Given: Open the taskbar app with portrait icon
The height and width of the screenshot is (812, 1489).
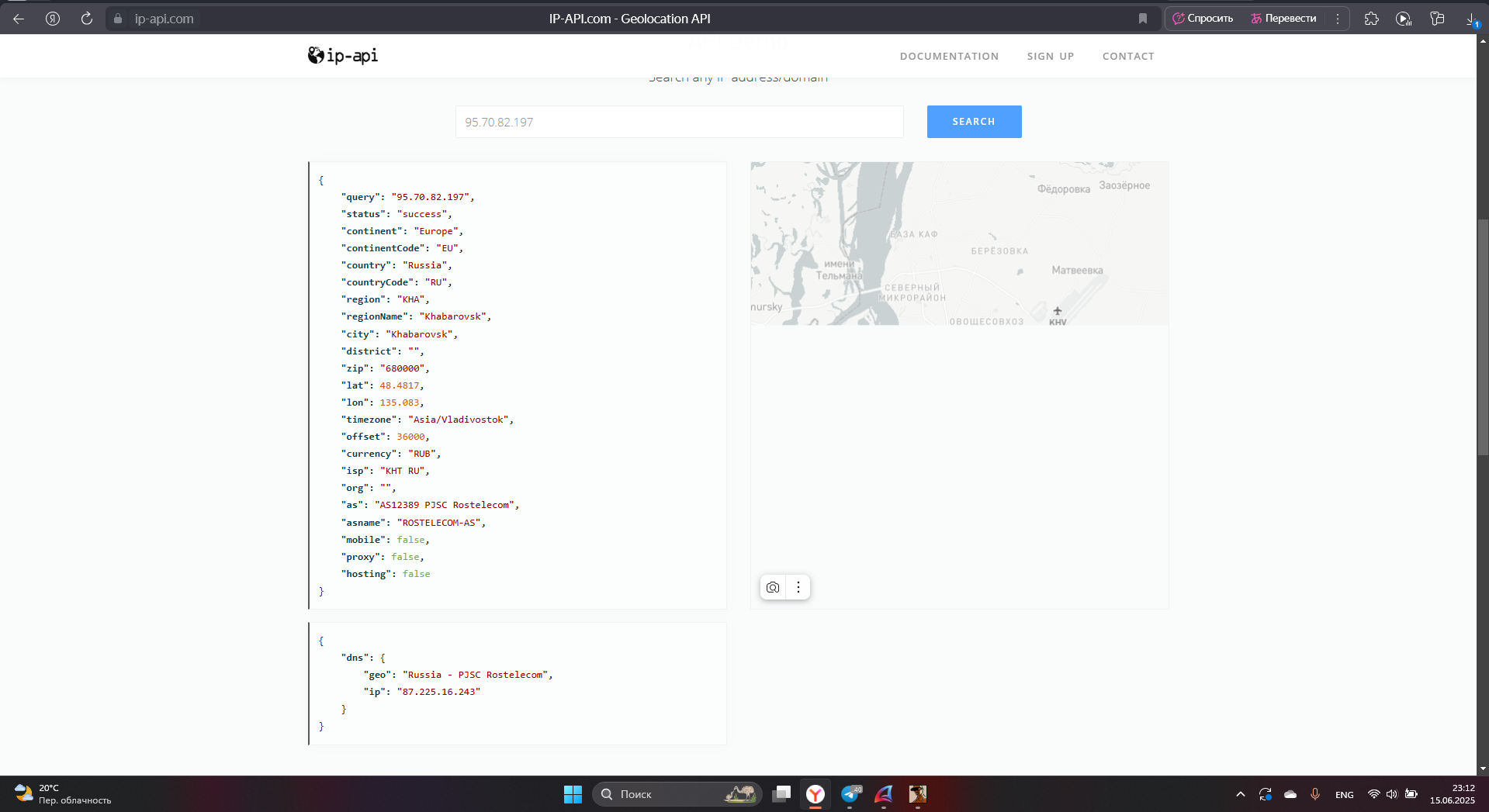Looking at the screenshot, I should 918,794.
